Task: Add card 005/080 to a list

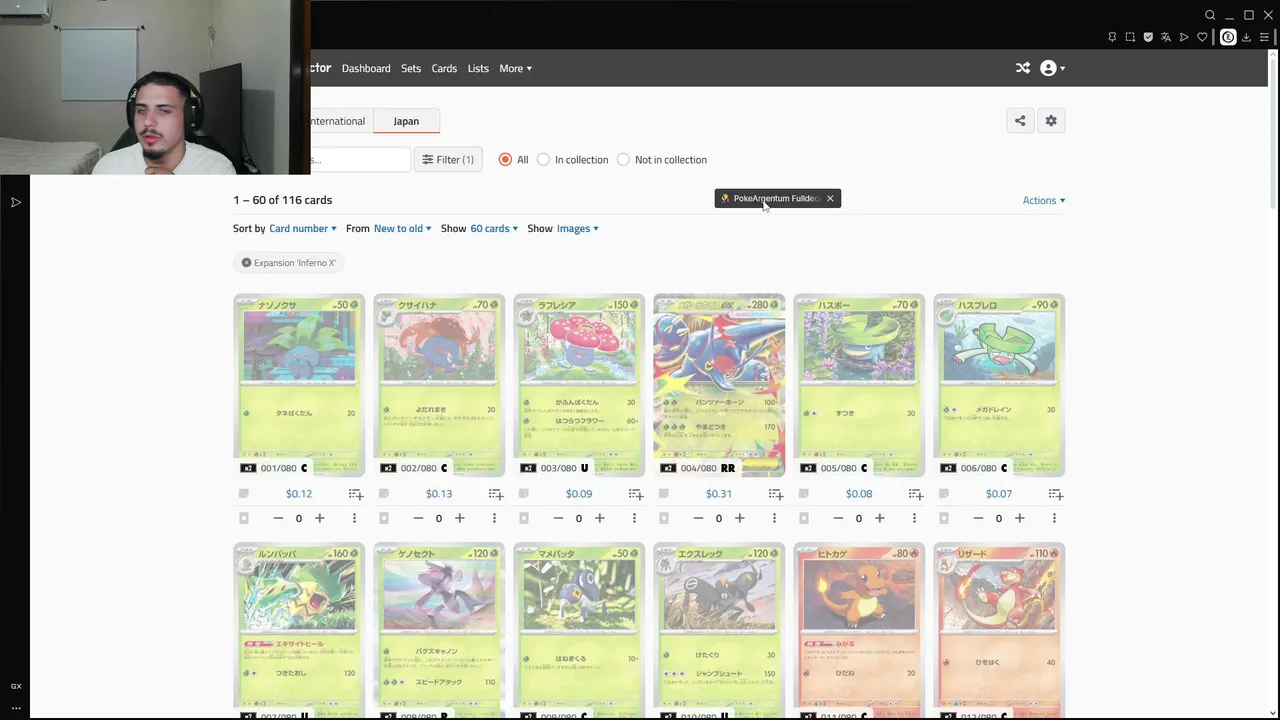Action: [915, 494]
